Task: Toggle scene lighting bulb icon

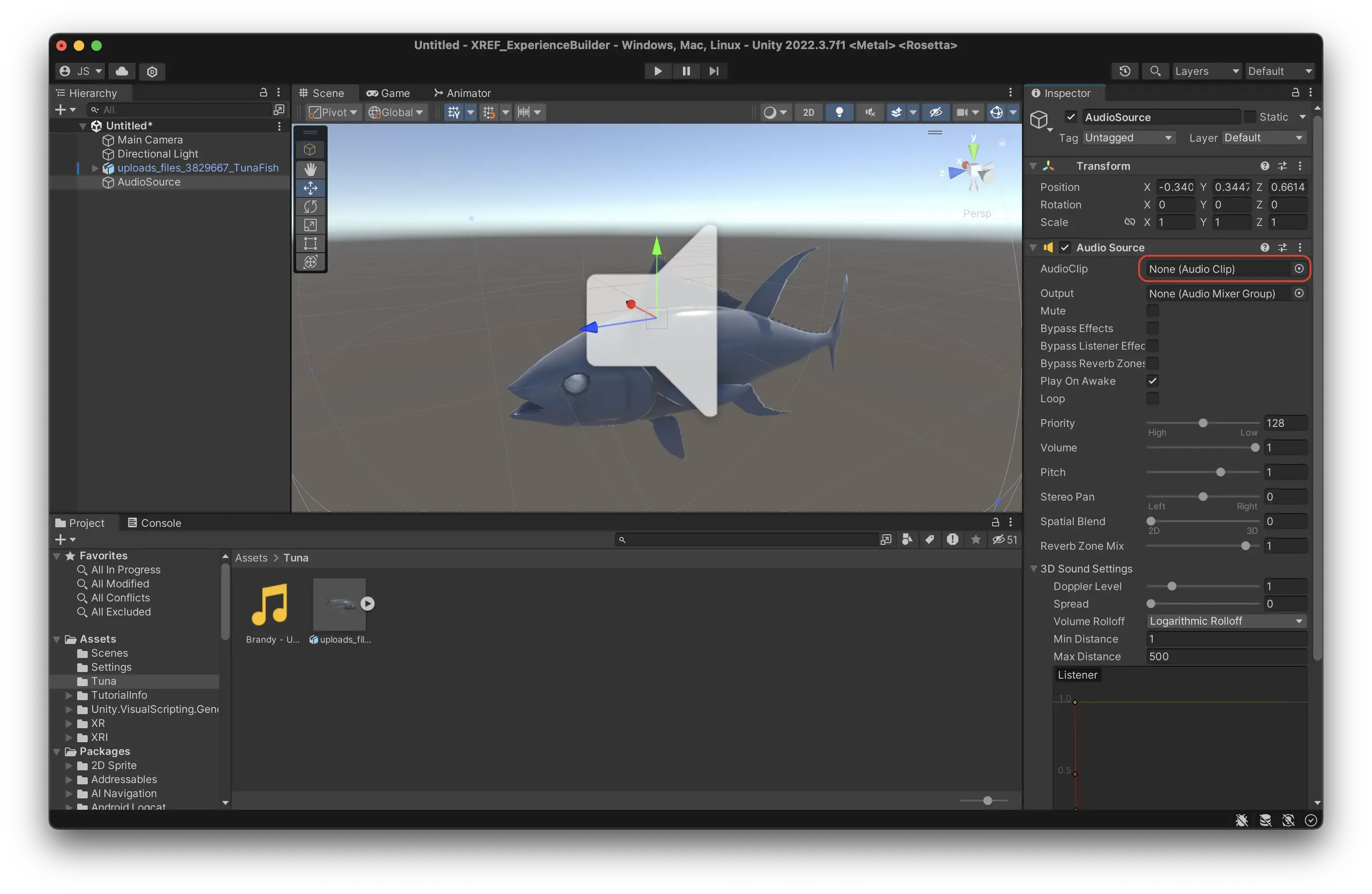Action: coord(840,112)
